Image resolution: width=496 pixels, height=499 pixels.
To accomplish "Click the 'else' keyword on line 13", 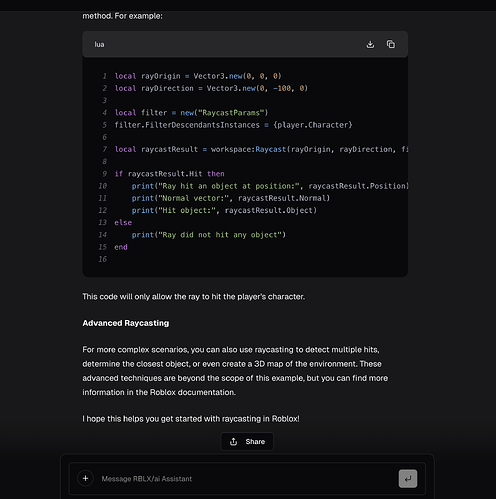I will [x=123, y=223].
